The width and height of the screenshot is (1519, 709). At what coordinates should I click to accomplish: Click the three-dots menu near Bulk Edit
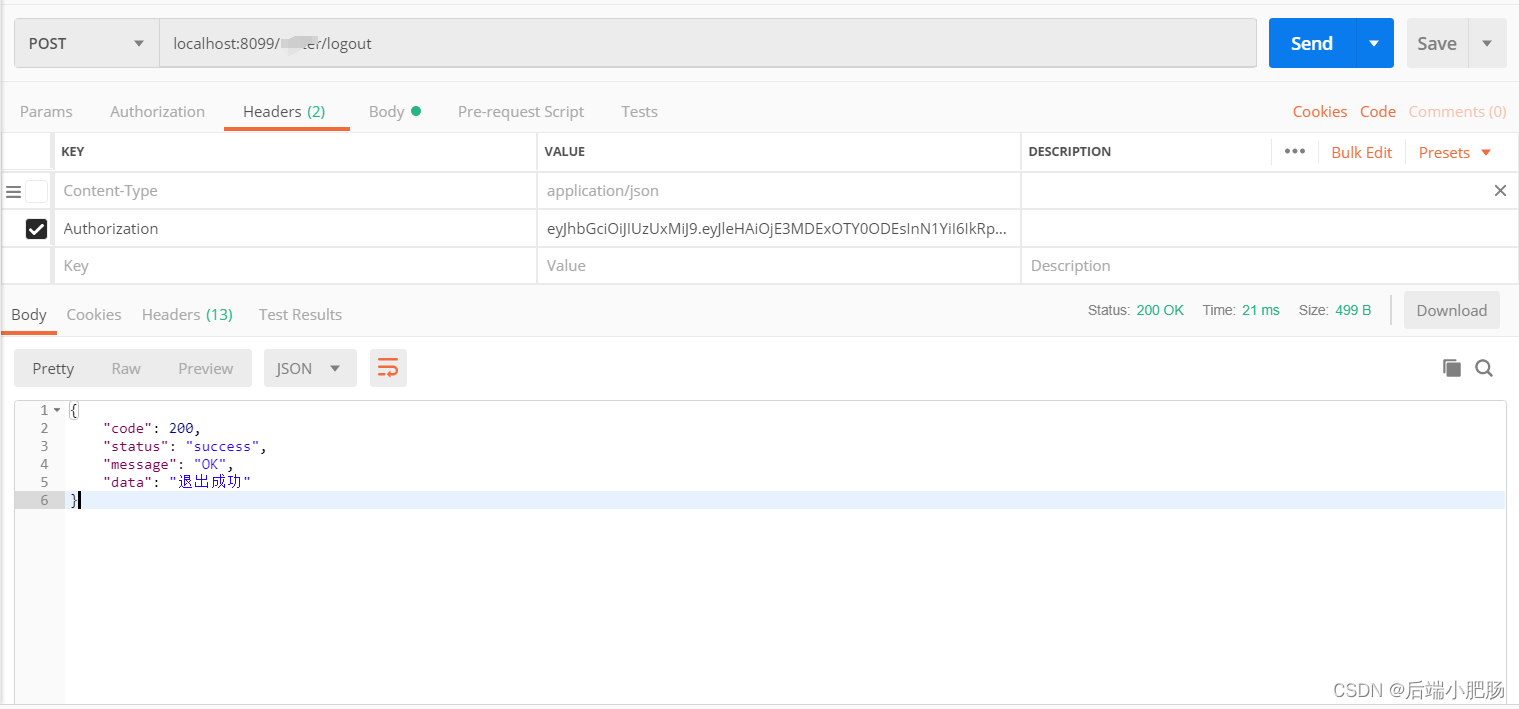click(x=1295, y=151)
